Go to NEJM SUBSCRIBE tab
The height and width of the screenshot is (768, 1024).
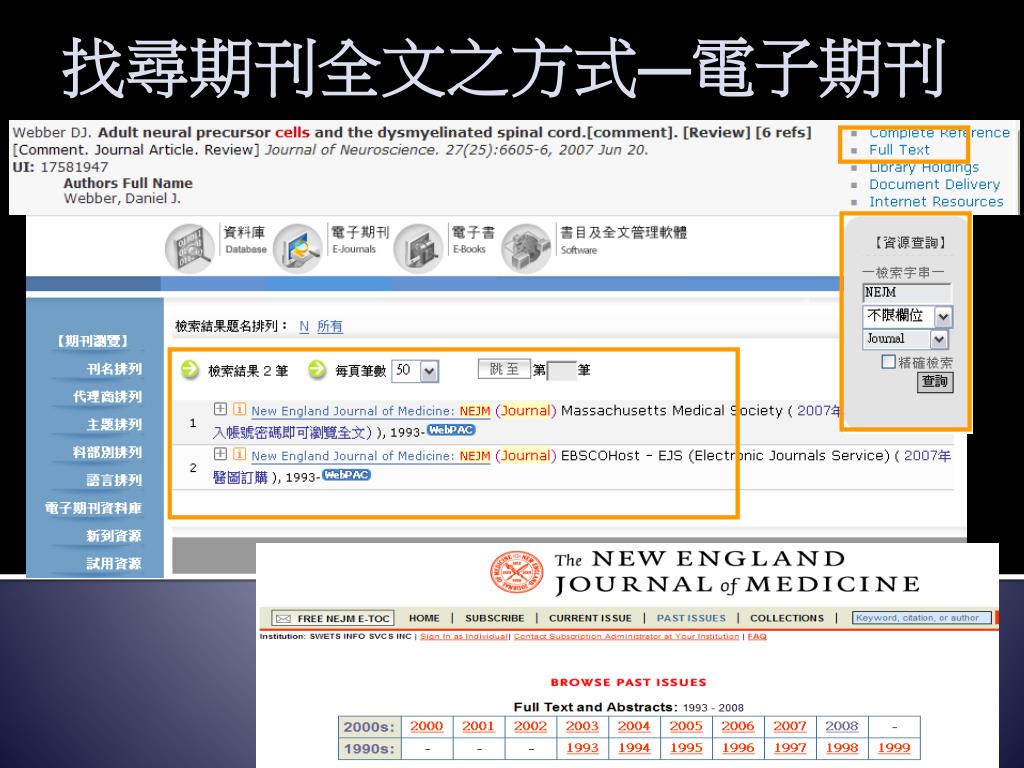tap(494, 618)
